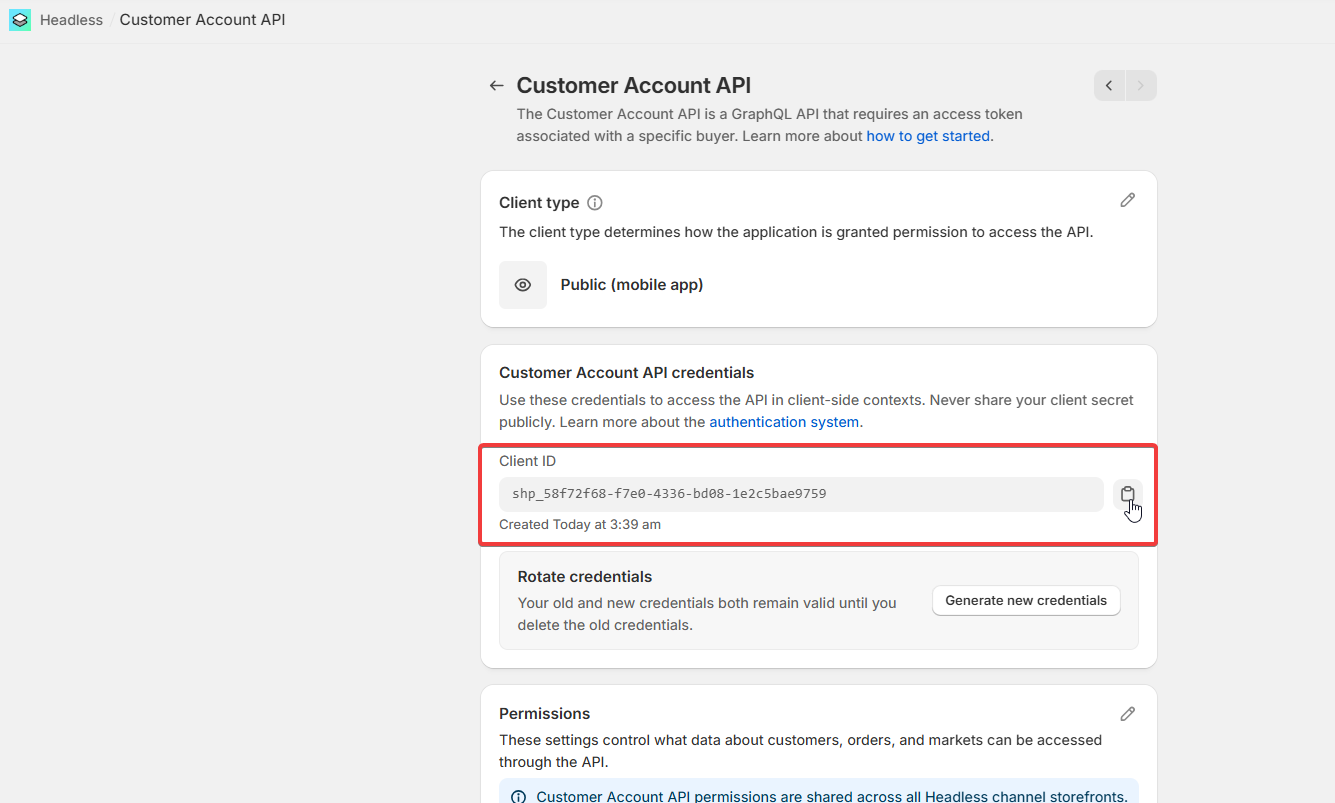1335x803 pixels.
Task: Follow the "authentication system" link
Action: click(x=784, y=422)
